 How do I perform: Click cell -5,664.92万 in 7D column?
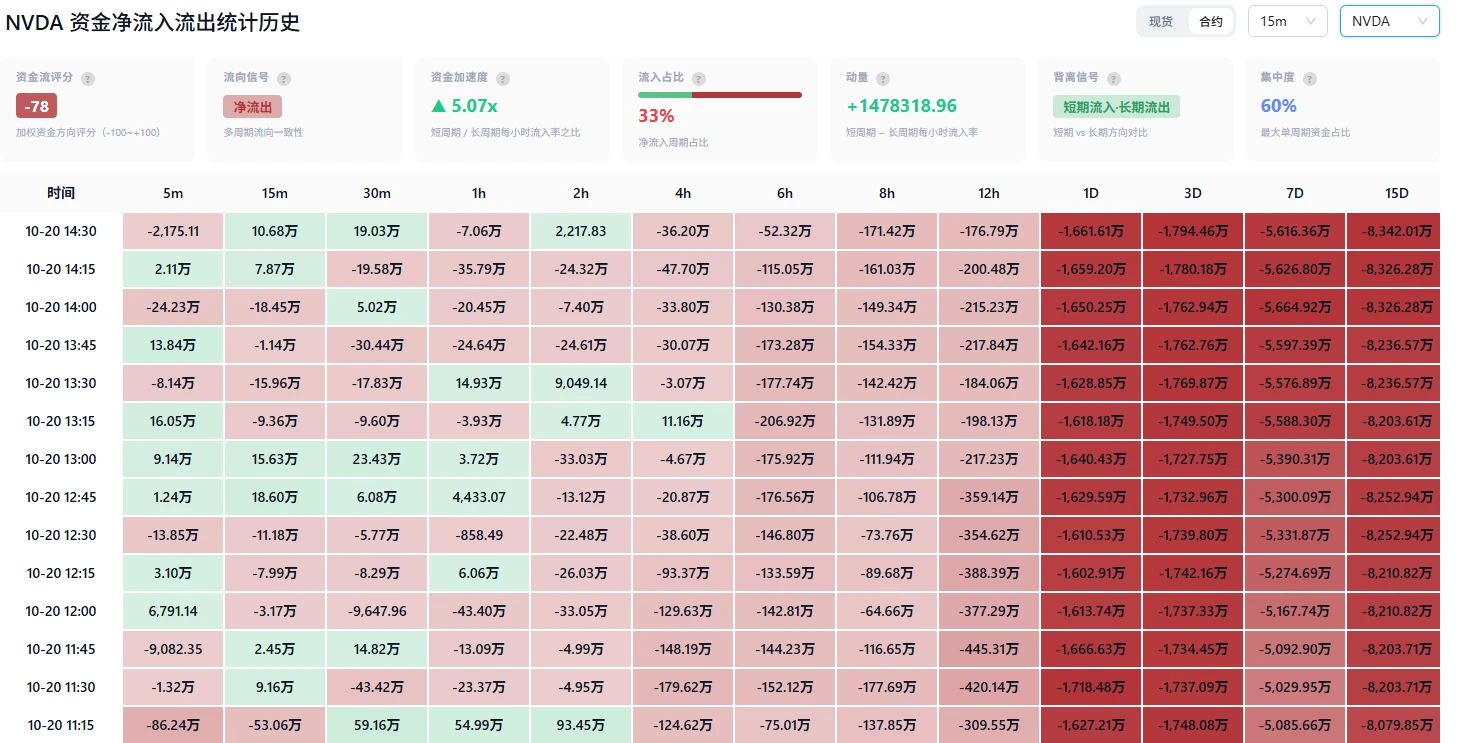point(1295,307)
